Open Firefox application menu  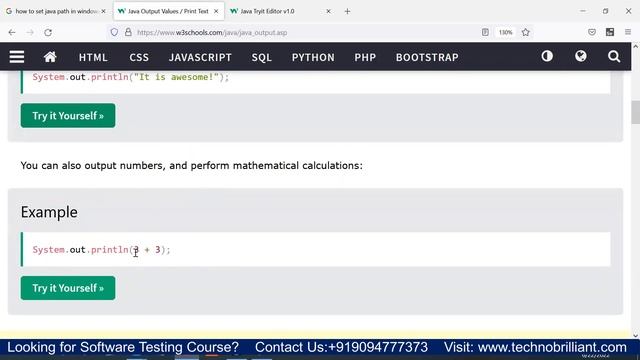[628, 32]
